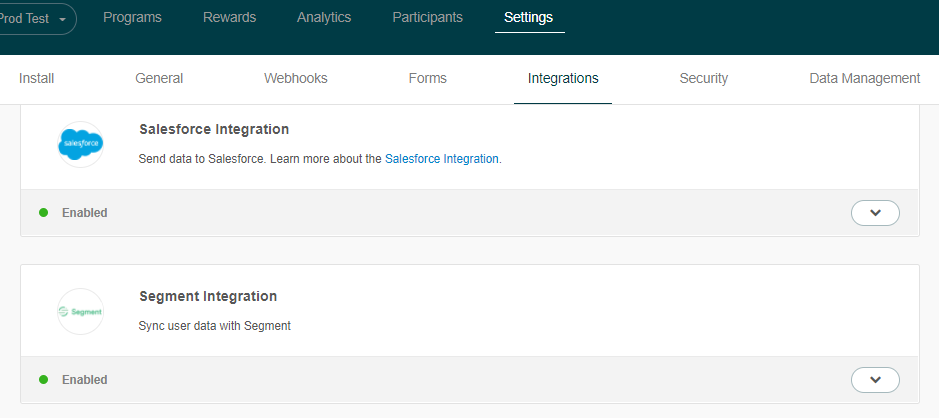Click the Salesforce Integration heading
Image resolution: width=939 pixels, height=418 pixels.
pyautogui.click(x=214, y=129)
